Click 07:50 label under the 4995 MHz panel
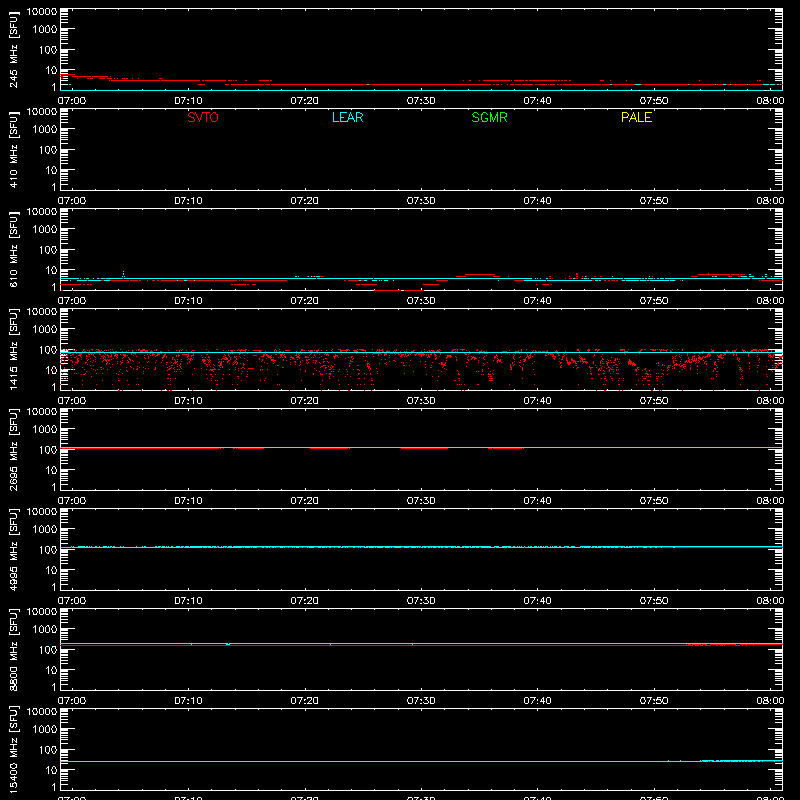The image size is (800, 800). [x=654, y=601]
